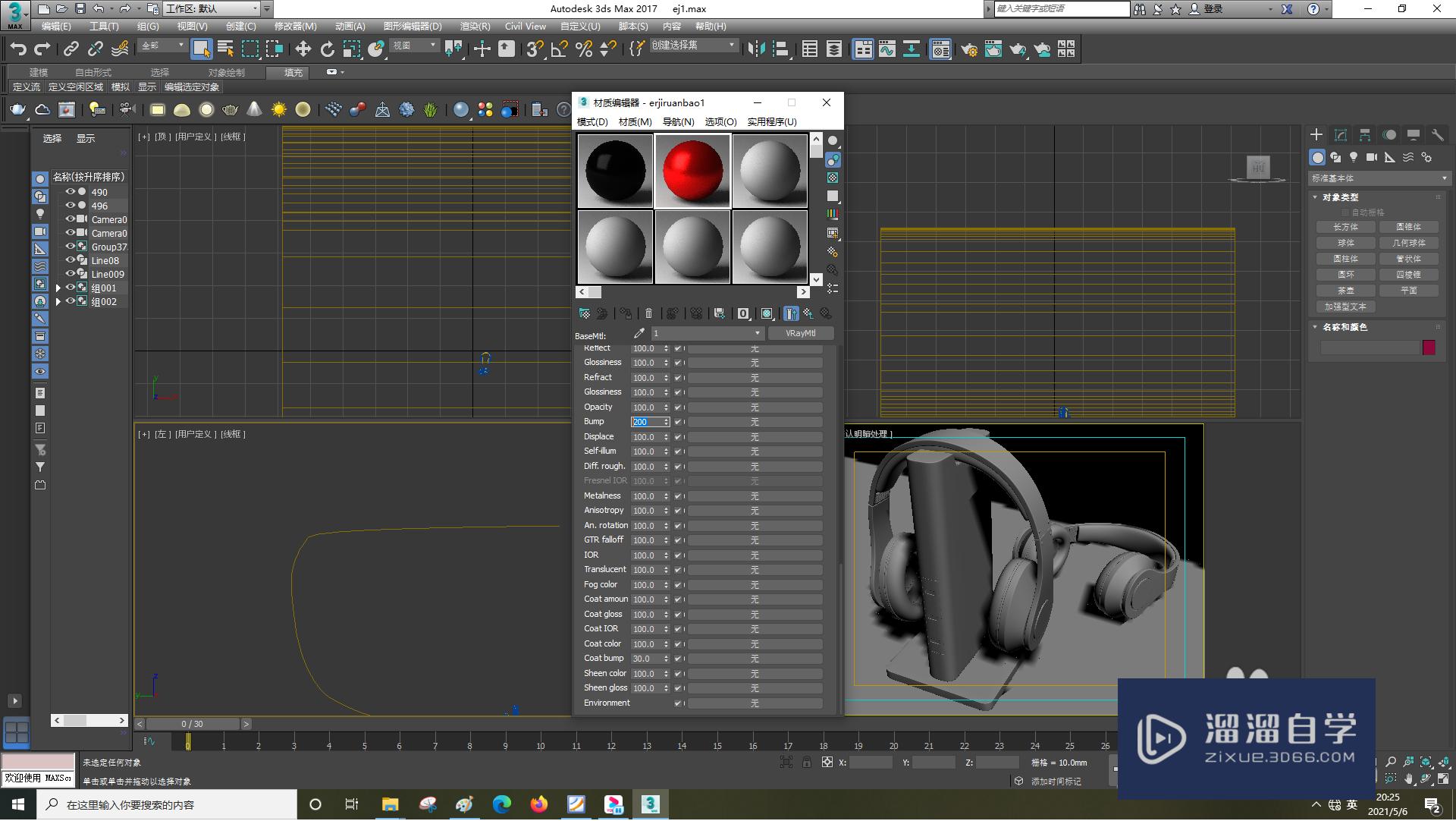Screen dimensions: 1456x821
Task: Open Material Editor 导航(N) menu
Action: 678,122
